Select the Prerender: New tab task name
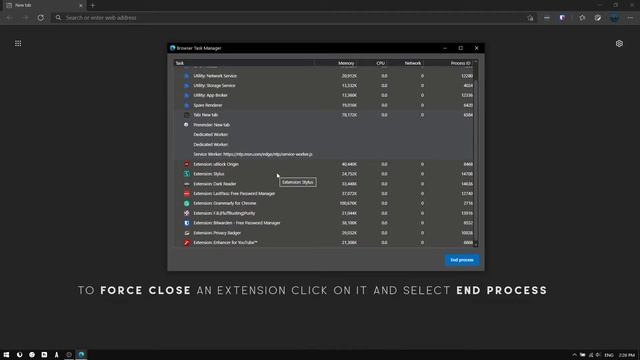This screenshot has width=640, height=360. [211, 125]
